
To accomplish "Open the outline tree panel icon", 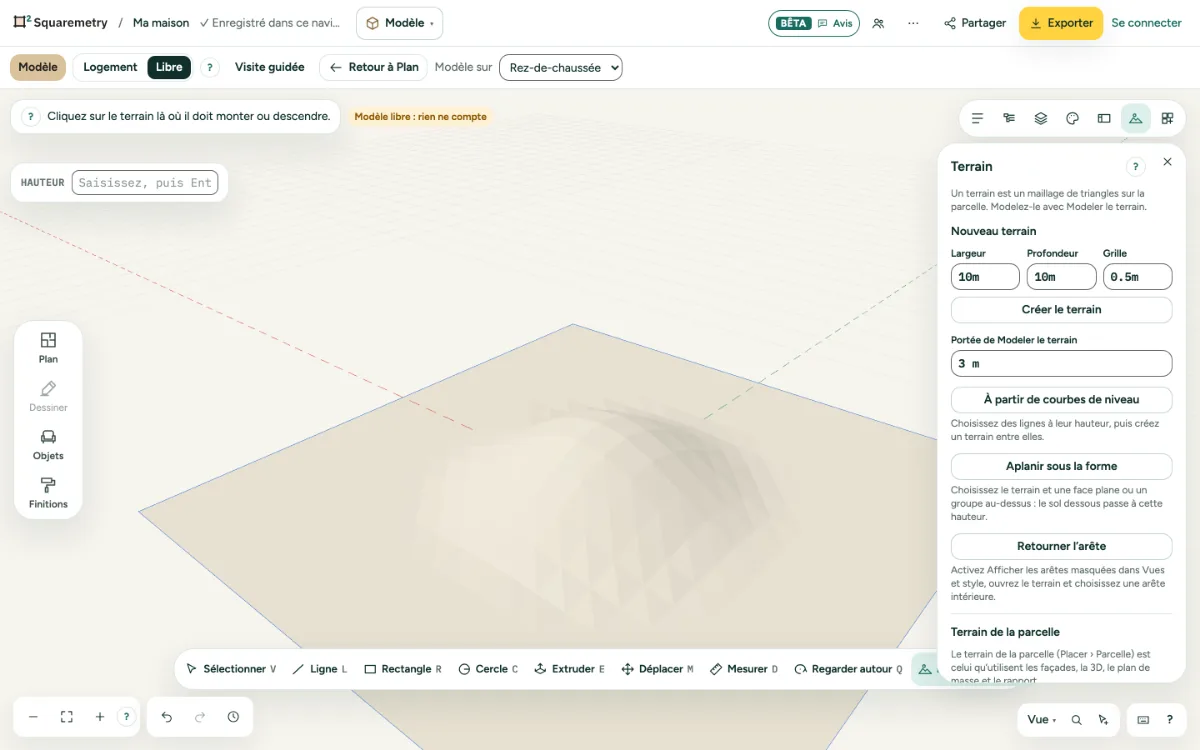I will (x=1009, y=118).
